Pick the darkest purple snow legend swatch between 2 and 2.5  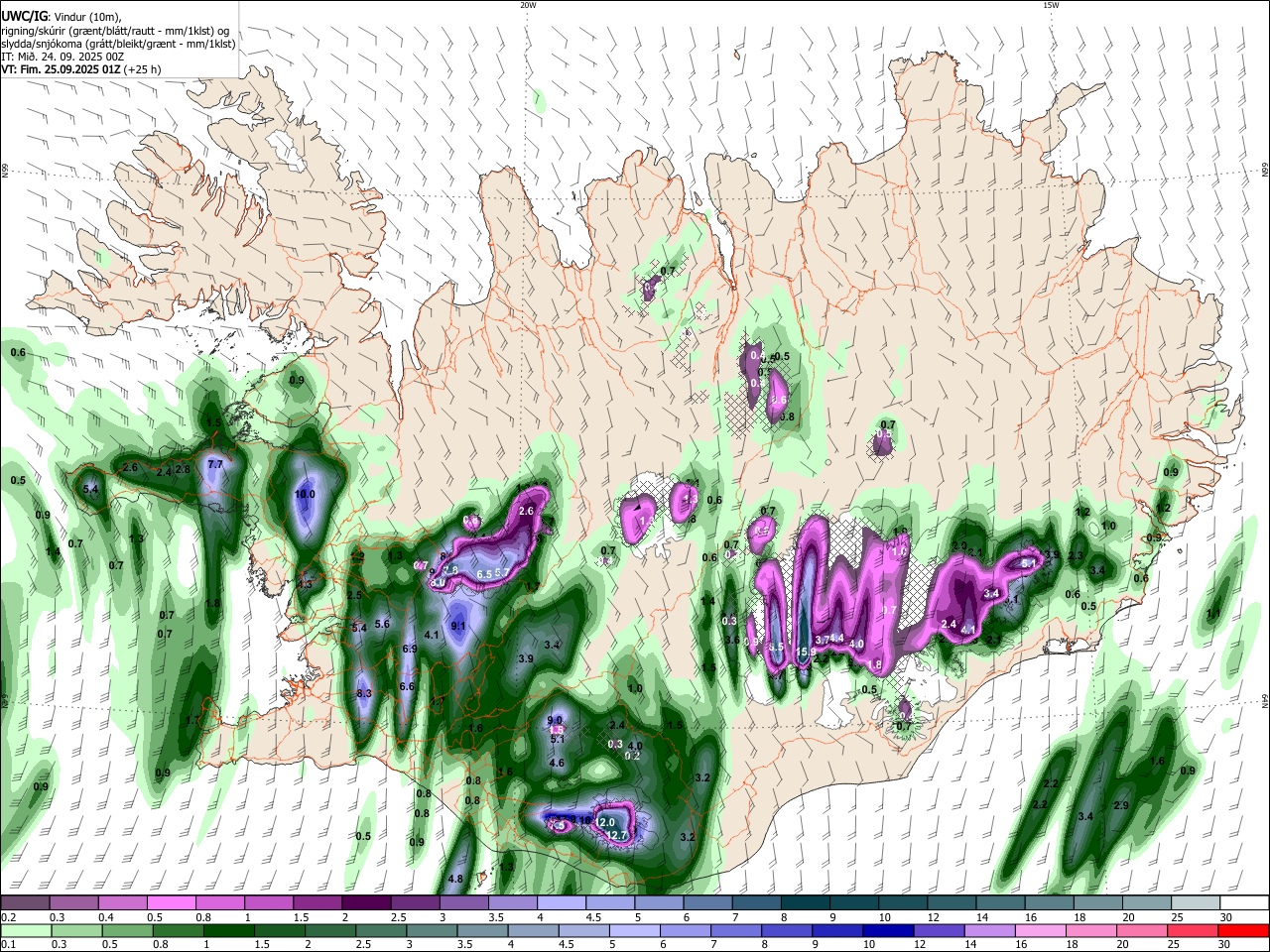[x=364, y=903]
